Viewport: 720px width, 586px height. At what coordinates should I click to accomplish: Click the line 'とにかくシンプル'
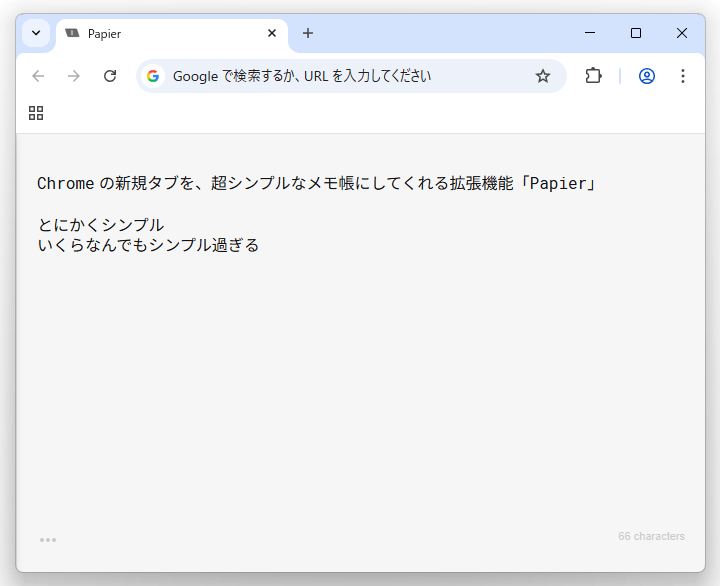(x=101, y=225)
